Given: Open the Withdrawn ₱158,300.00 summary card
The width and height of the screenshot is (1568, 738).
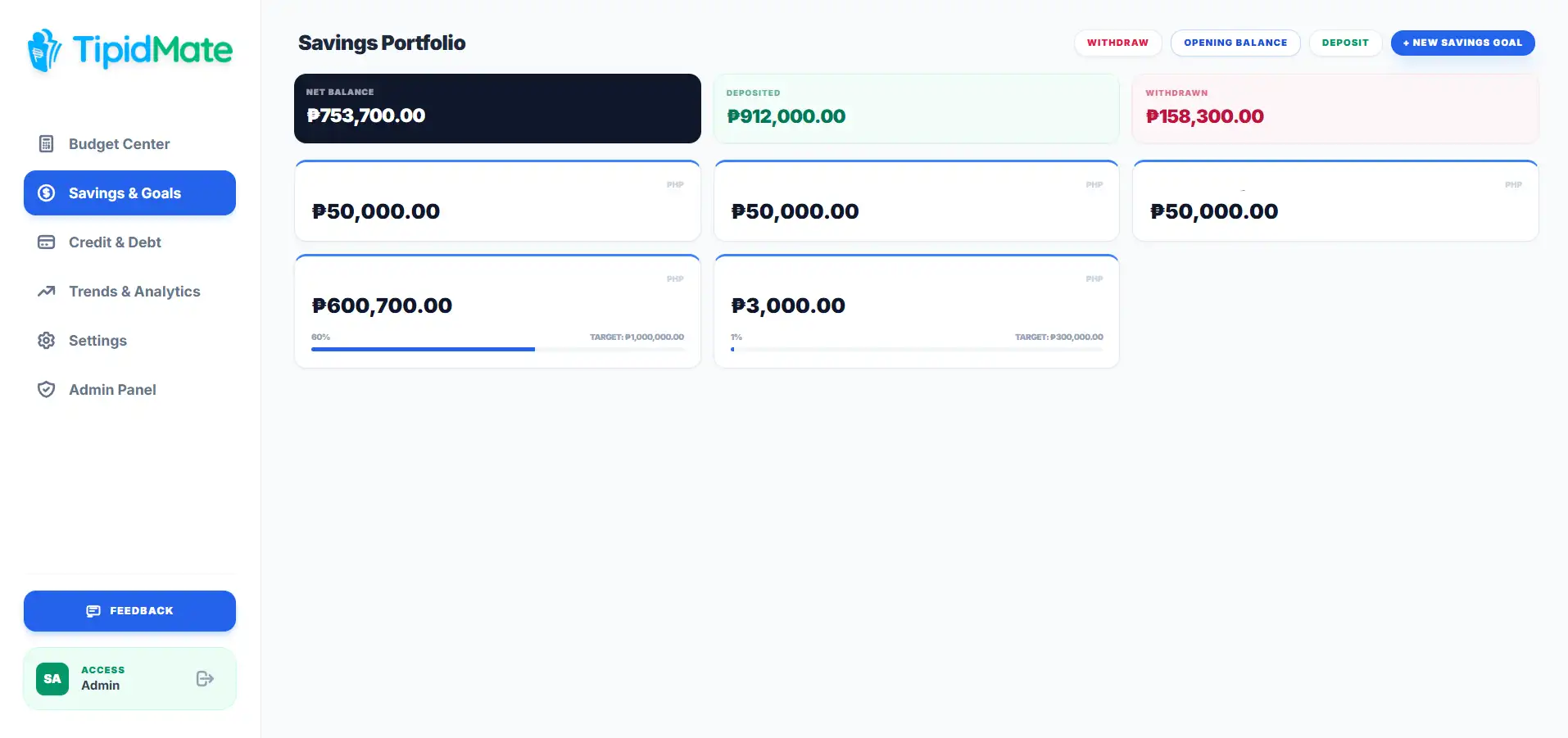Looking at the screenshot, I should (1335, 108).
